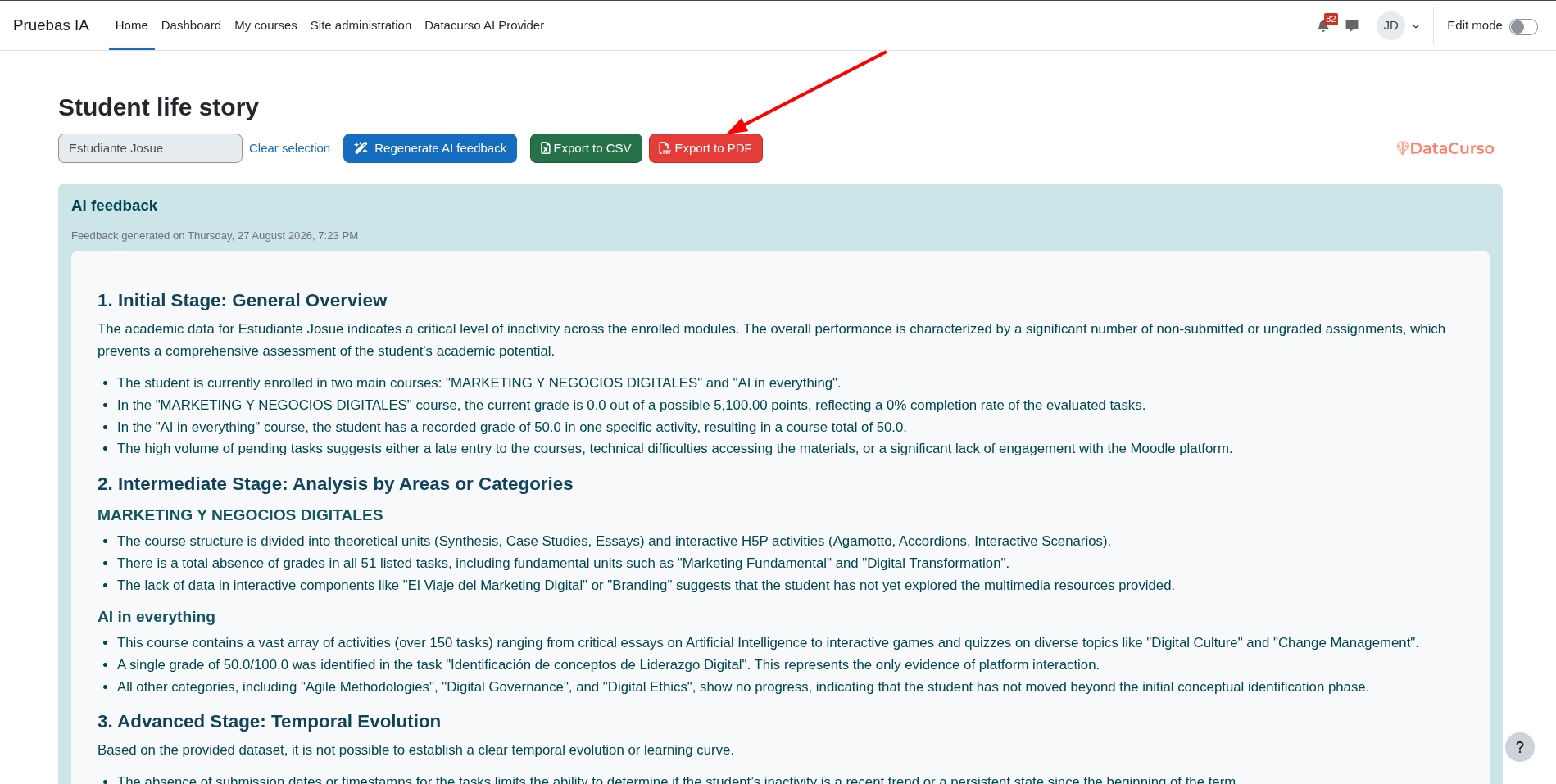Click the bullet mentioning 5,100.00 points

tap(631, 405)
